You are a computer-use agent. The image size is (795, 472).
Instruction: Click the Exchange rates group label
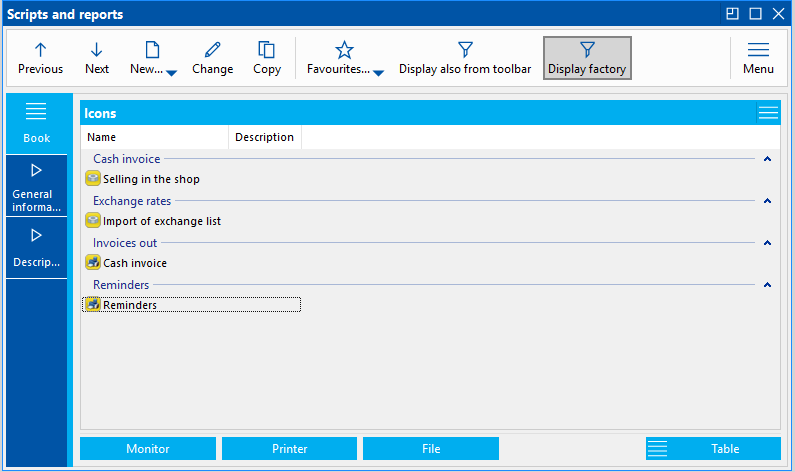coord(132,201)
